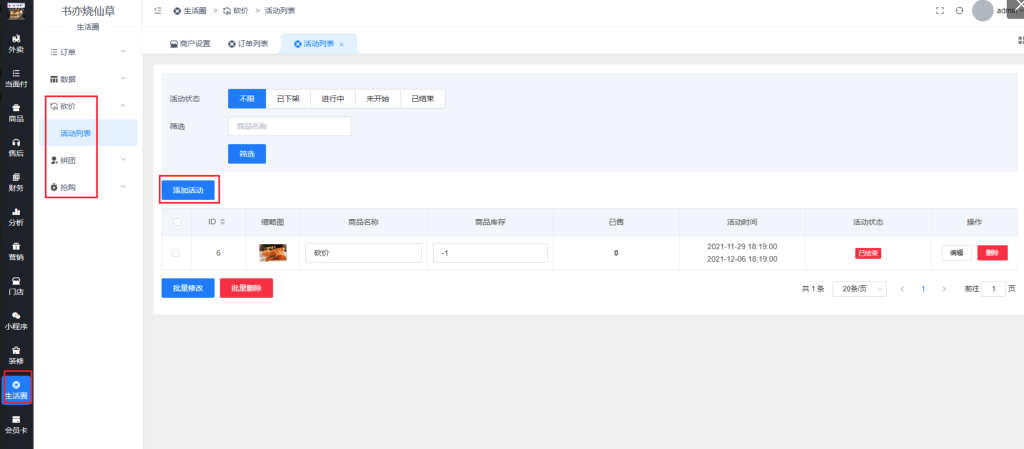Open the 外卖 section in left sidebar
Screen dimensions: 1024x449
coord(16,43)
